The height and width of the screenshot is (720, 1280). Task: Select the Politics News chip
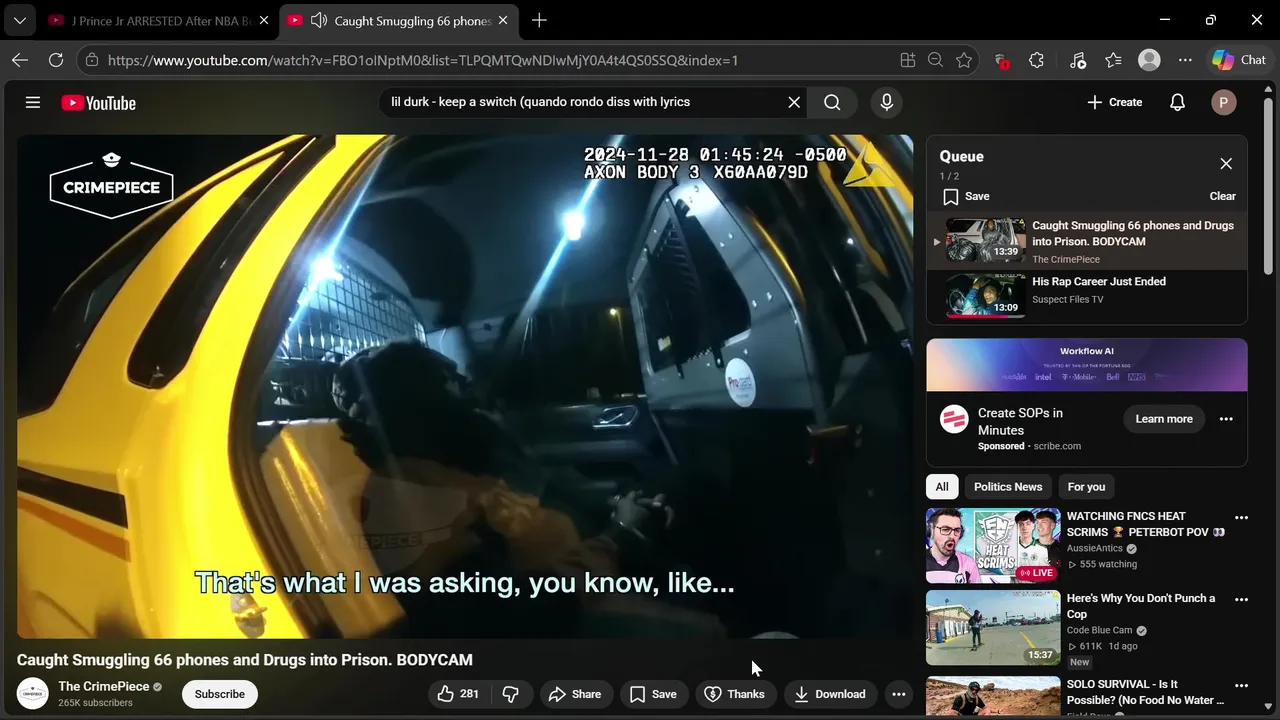[x=1008, y=487]
